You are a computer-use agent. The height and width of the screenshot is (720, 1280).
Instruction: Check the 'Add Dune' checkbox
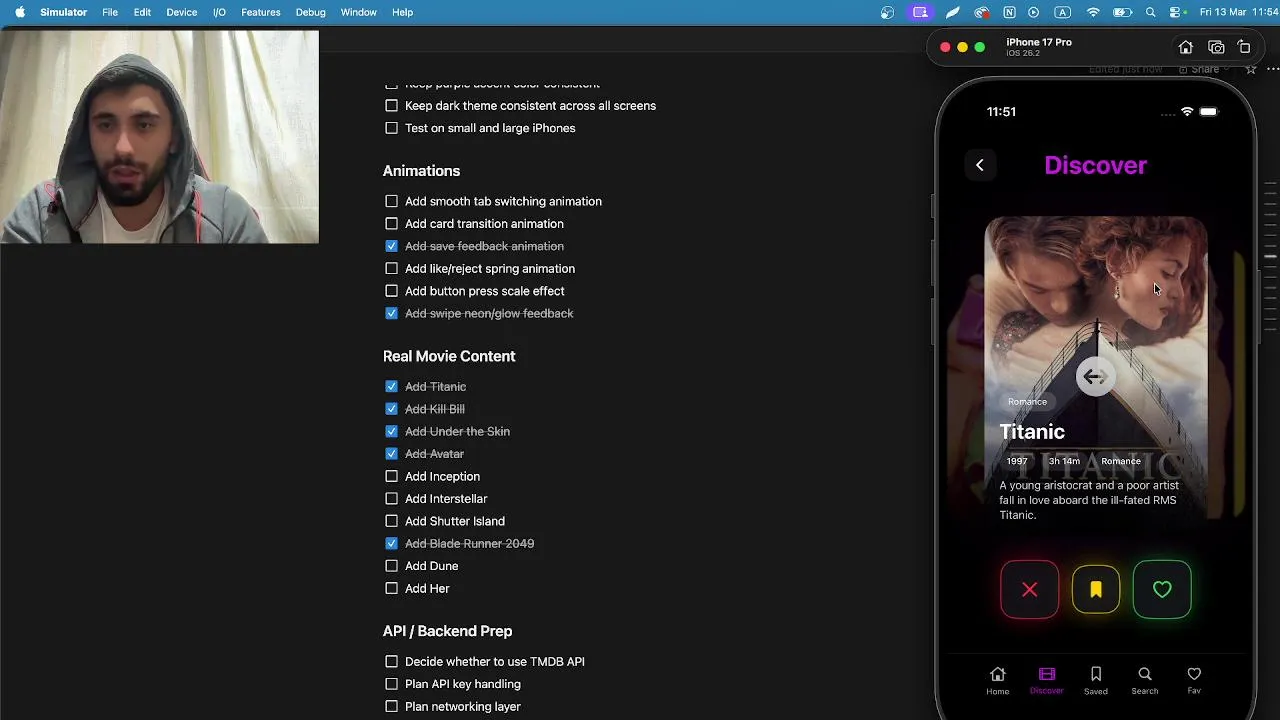pos(391,566)
